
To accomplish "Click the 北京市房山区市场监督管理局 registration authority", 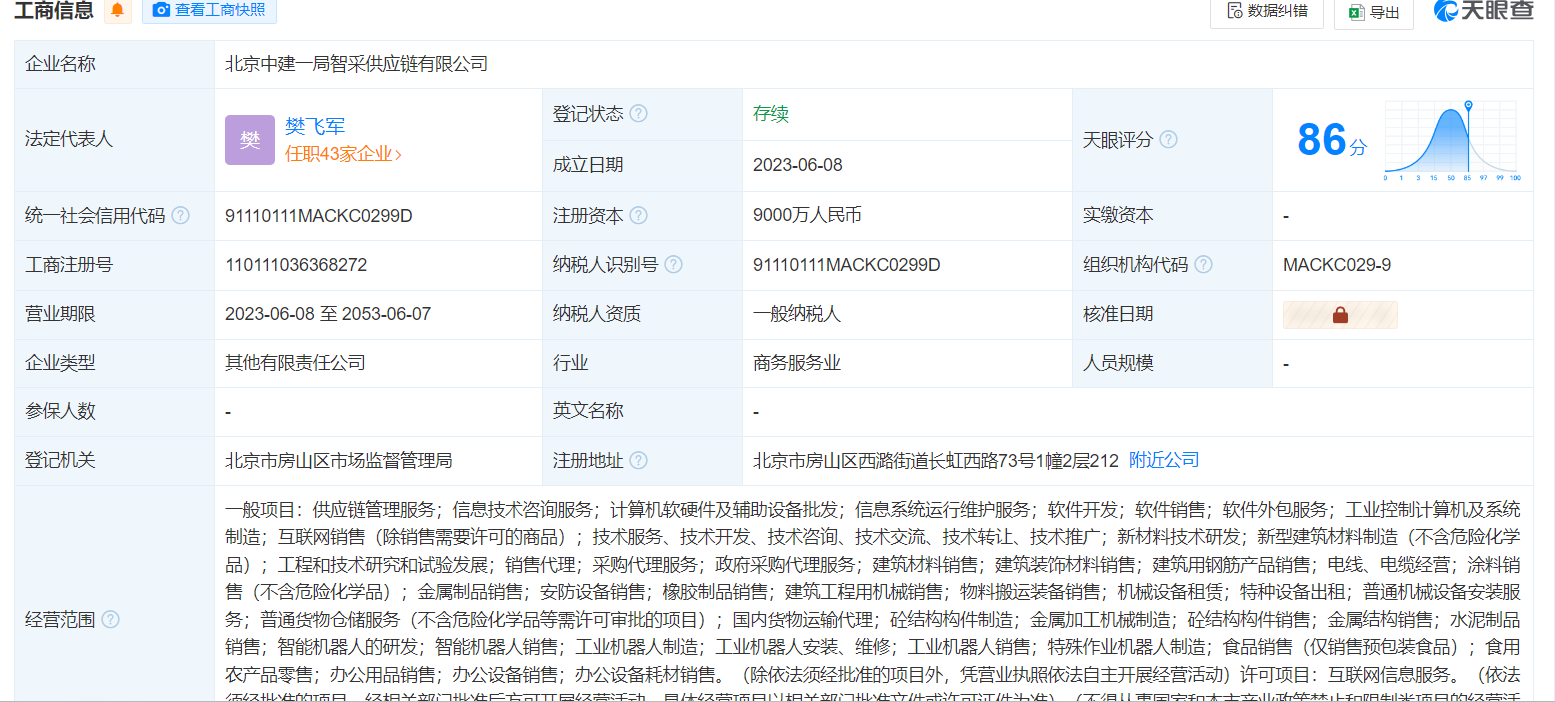I will 339,460.
